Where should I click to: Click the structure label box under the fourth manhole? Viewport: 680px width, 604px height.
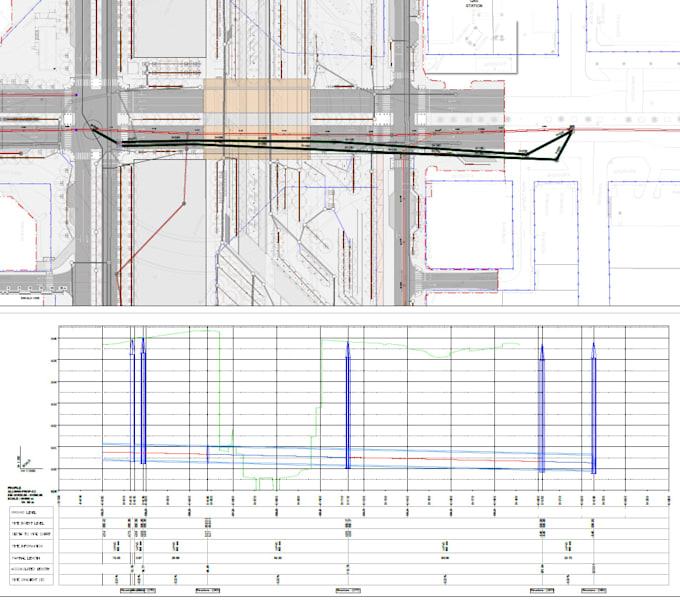pyautogui.click(x=542, y=591)
